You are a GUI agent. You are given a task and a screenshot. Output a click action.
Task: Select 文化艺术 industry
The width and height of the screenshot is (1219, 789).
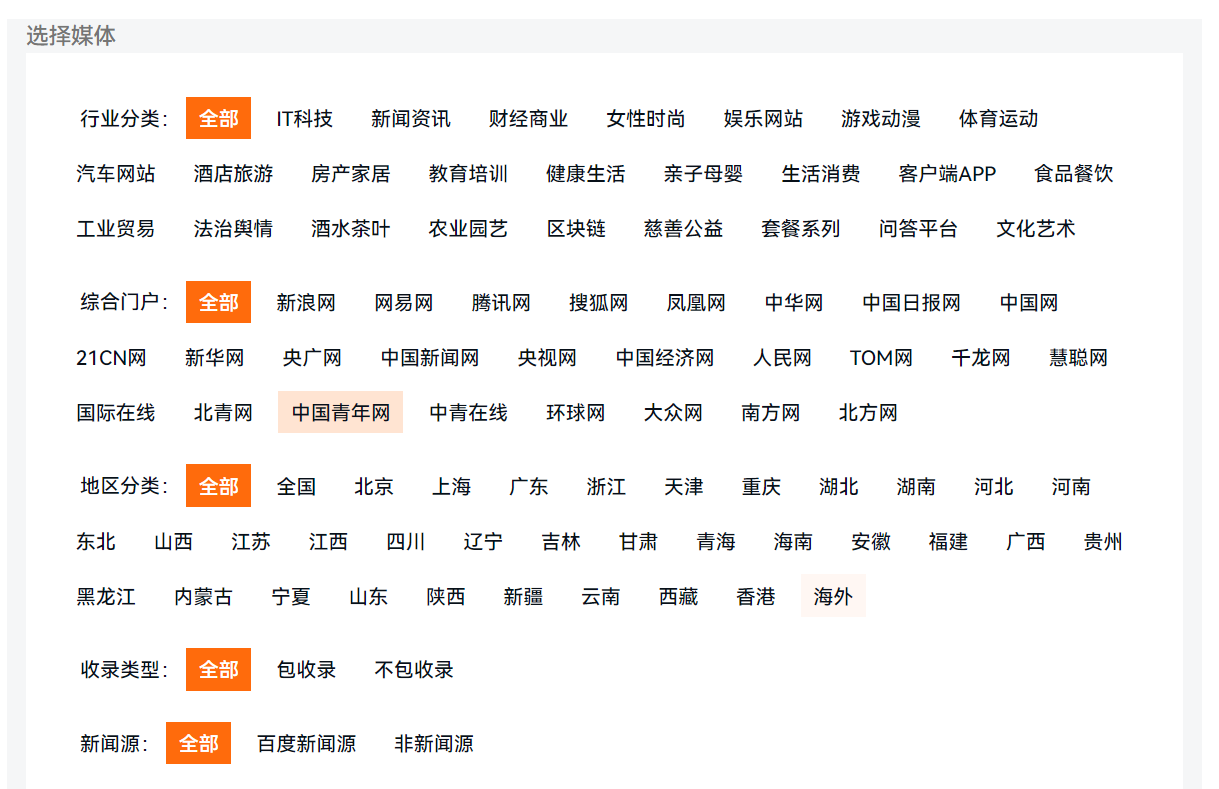[1036, 228]
